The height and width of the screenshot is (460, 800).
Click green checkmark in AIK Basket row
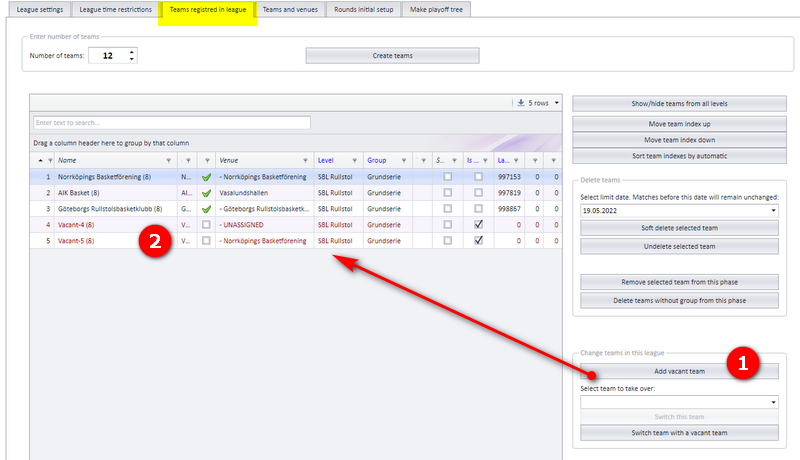pyautogui.click(x=206, y=193)
